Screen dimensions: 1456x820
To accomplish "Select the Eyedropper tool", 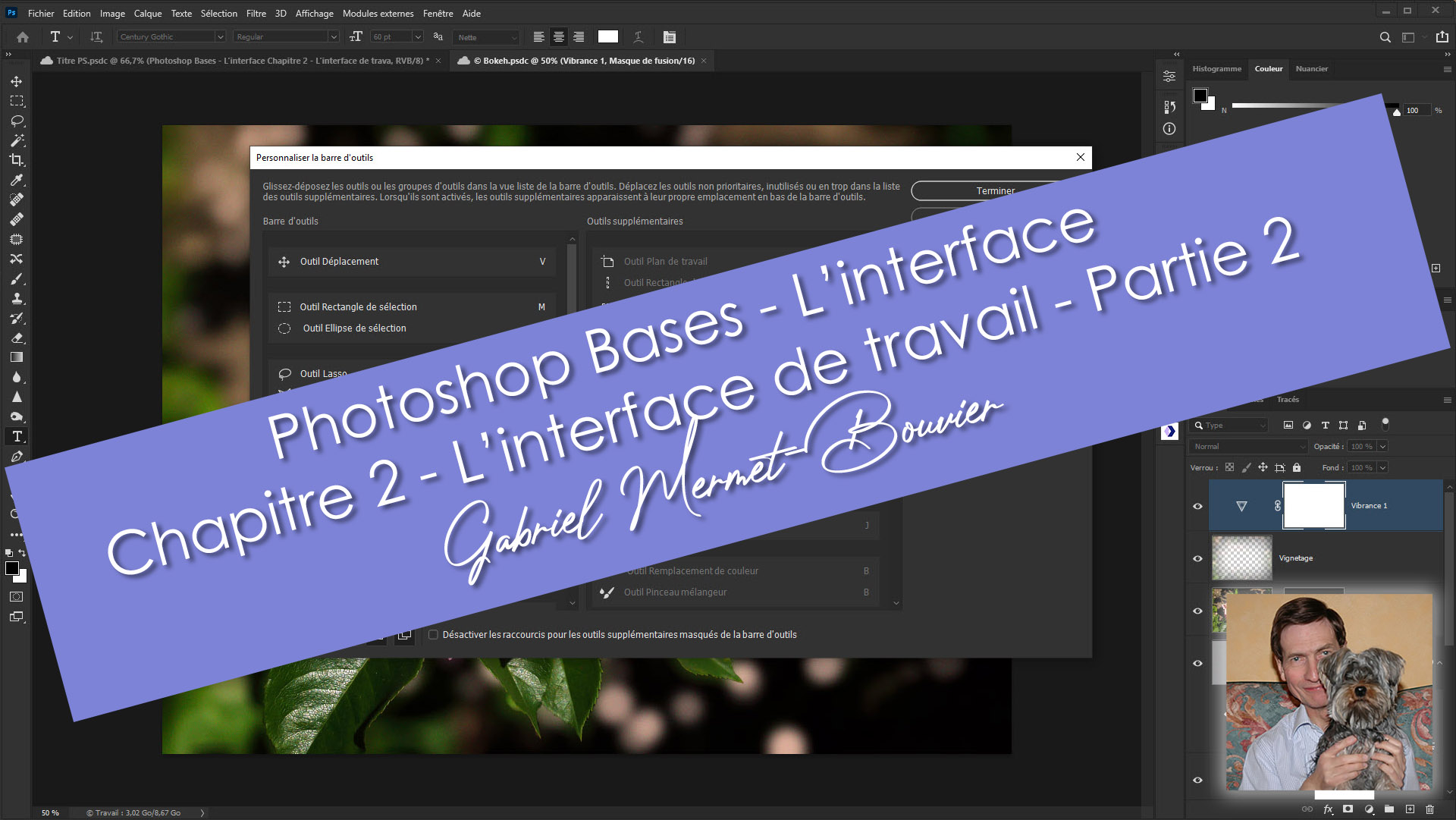I will pos(16,180).
